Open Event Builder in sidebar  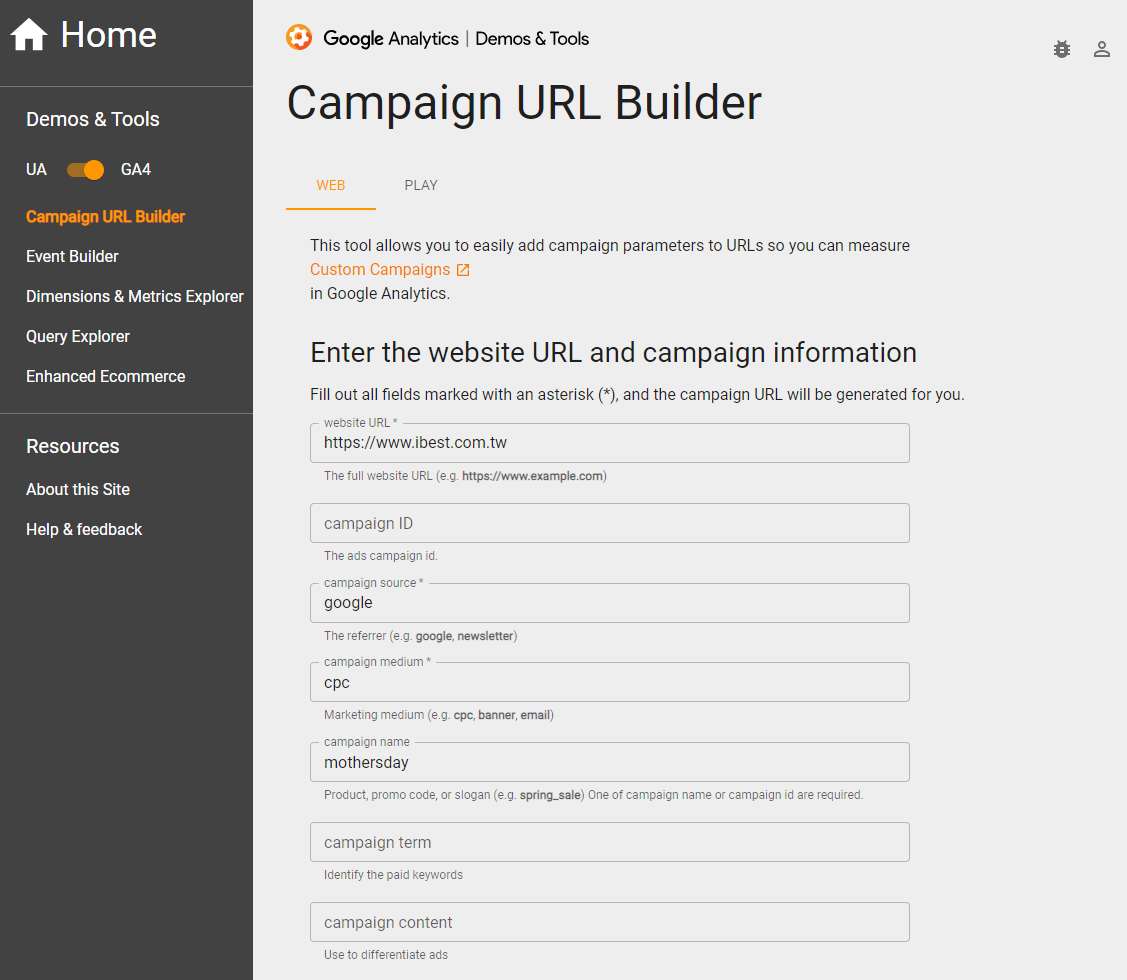[x=72, y=257]
